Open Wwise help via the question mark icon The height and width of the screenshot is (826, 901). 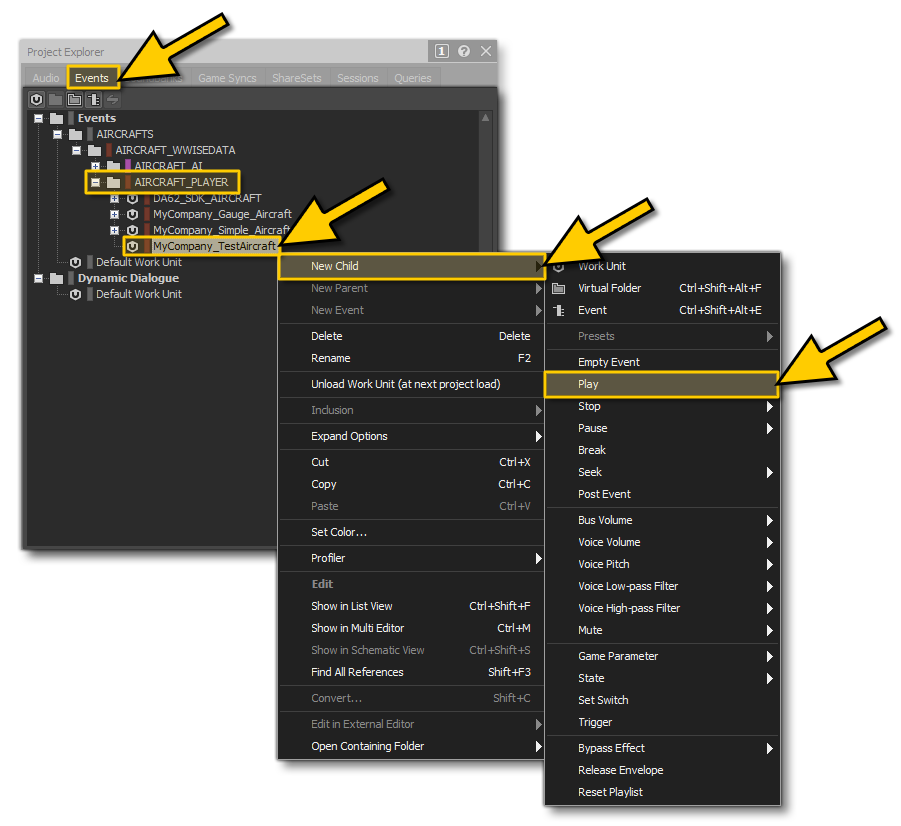[462, 51]
